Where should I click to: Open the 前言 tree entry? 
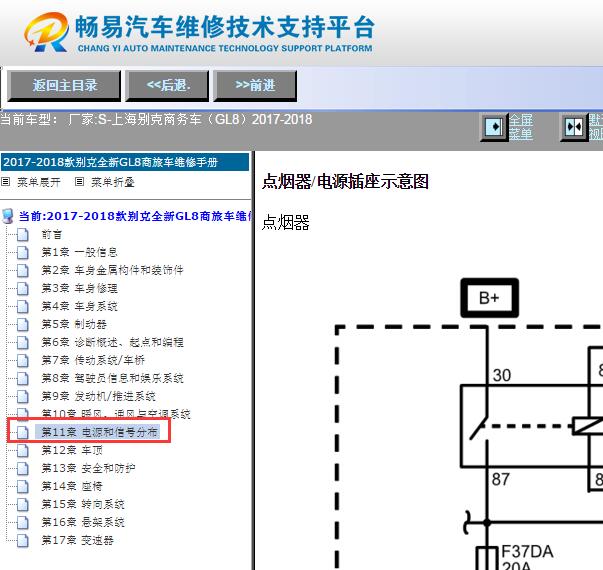(x=52, y=234)
